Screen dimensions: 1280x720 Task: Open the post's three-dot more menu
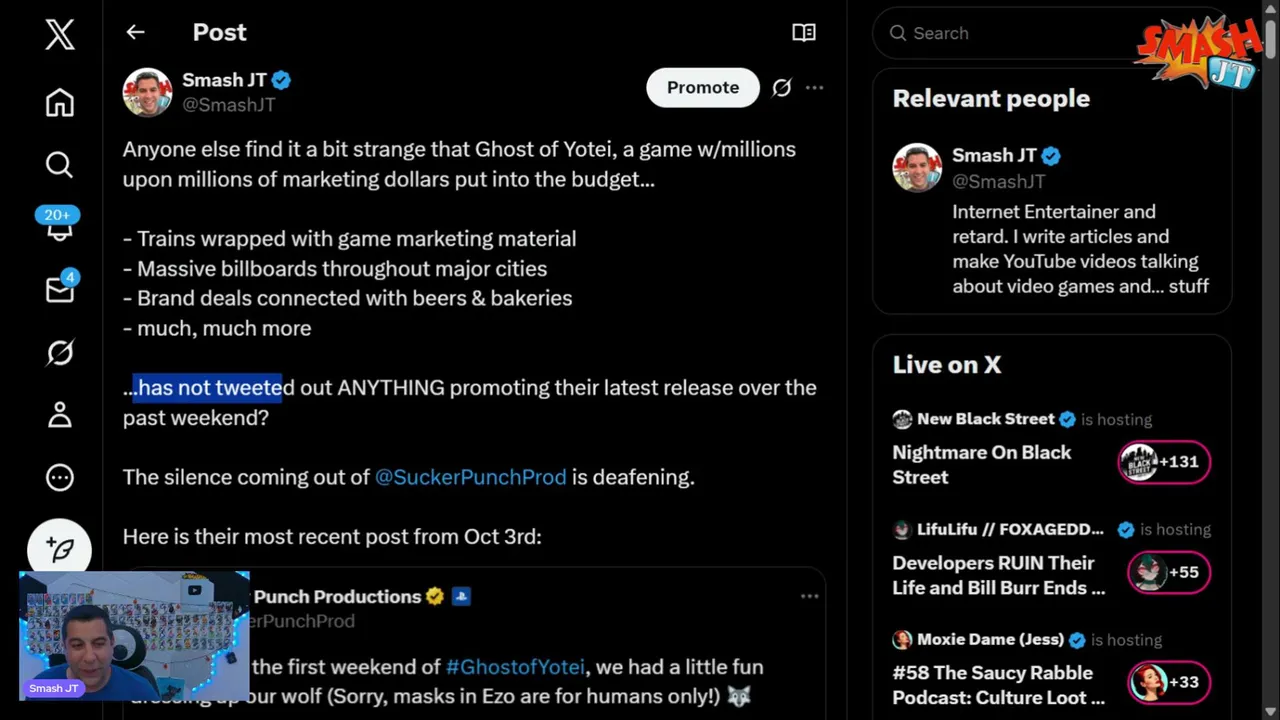(x=815, y=88)
